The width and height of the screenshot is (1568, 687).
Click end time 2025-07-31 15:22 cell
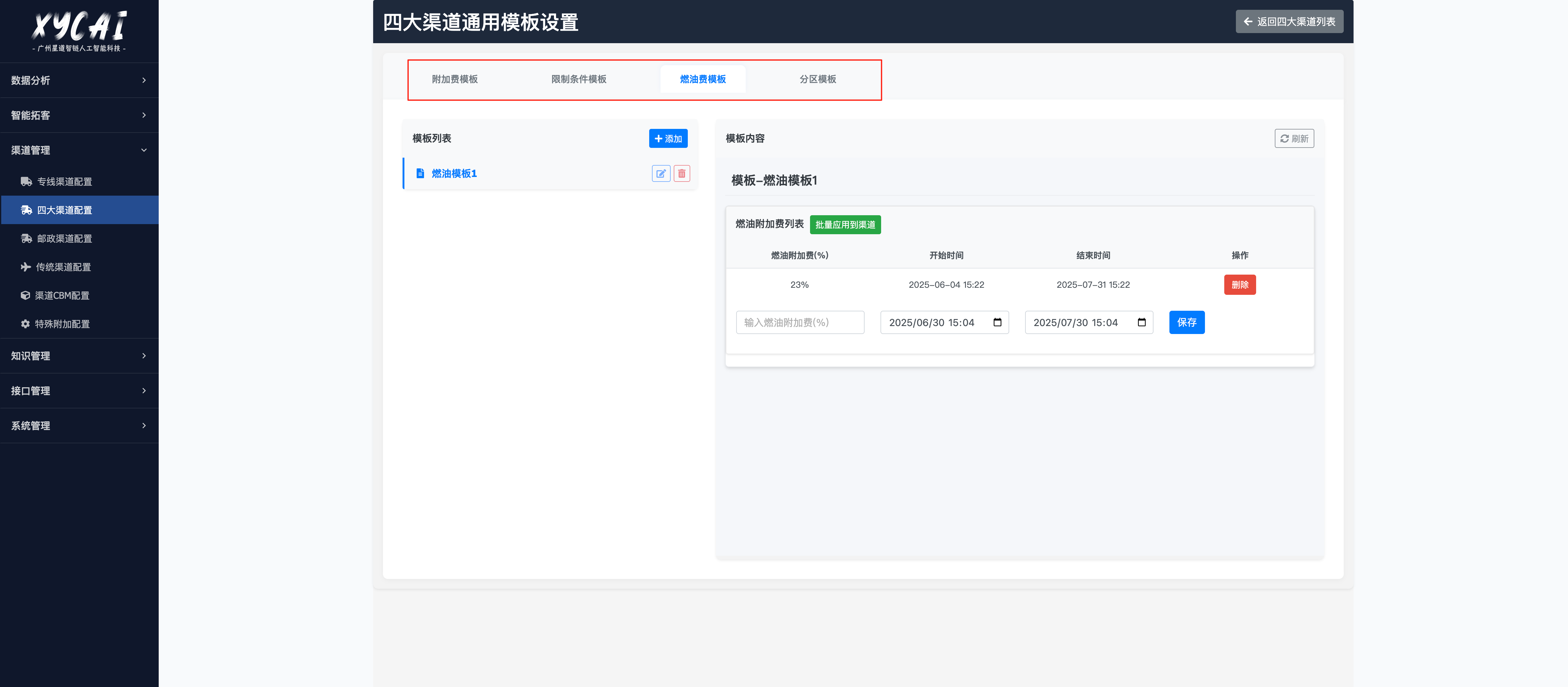[1093, 285]
